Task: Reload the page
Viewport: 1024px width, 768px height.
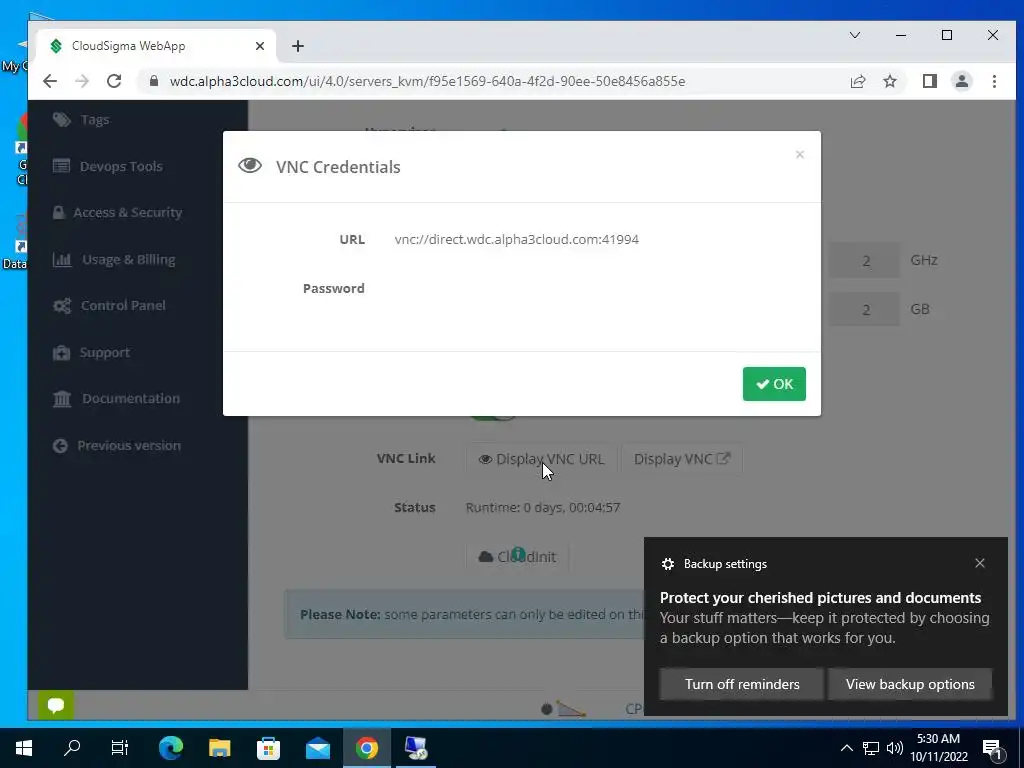Action: tap(114, 81)
